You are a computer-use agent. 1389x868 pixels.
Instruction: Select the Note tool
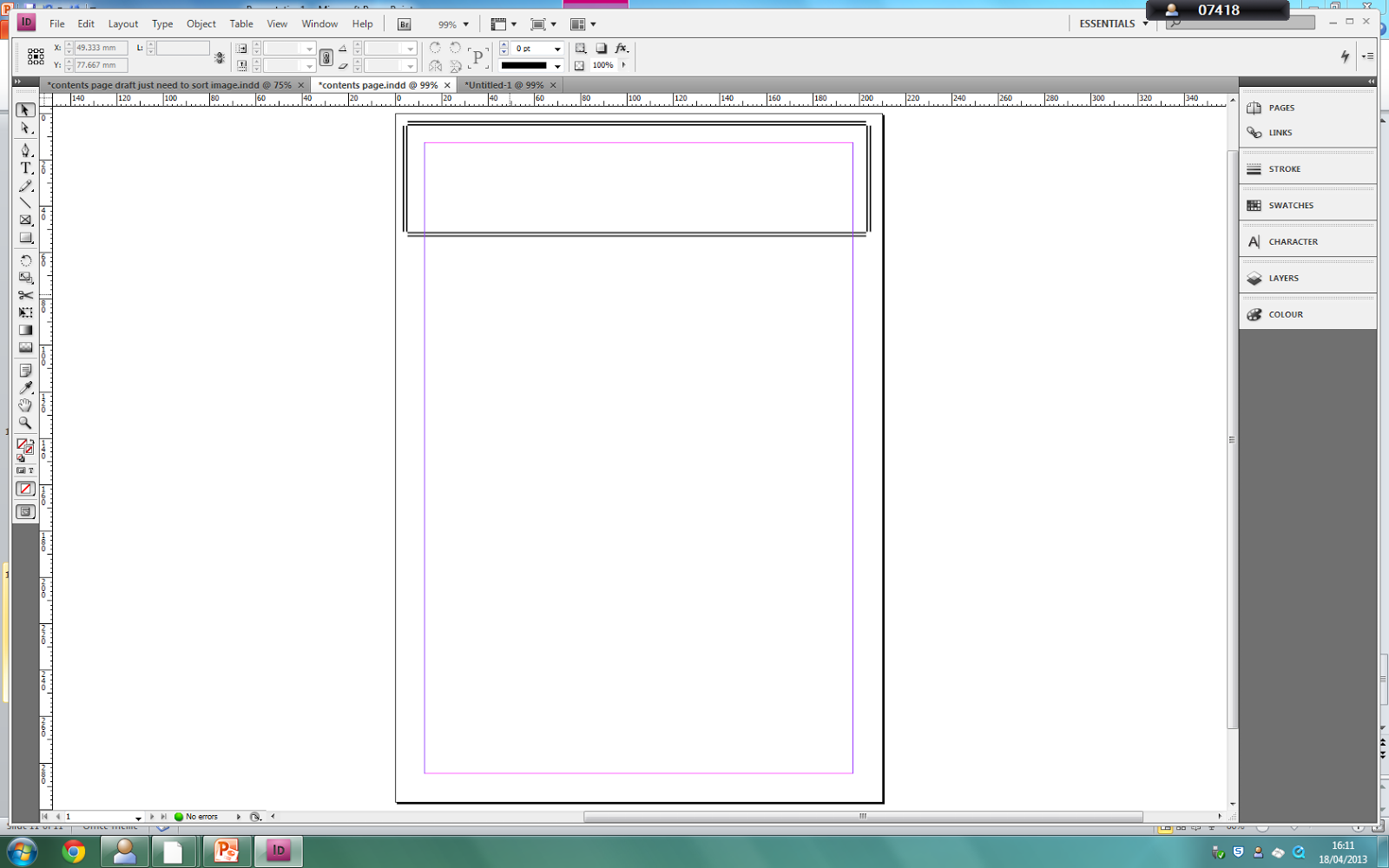click(x=25, y=371)
